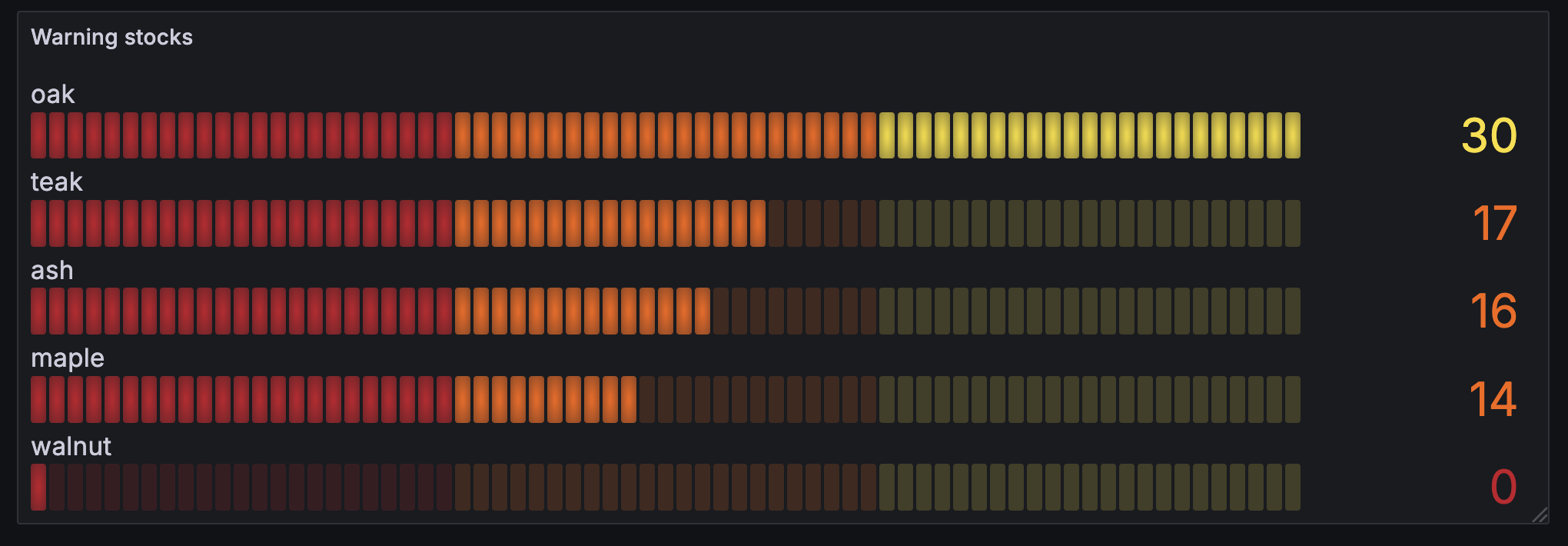Click the dim orange section of walnut gauge
This screenshot has height=546, width=1568.
coord(666,488)
